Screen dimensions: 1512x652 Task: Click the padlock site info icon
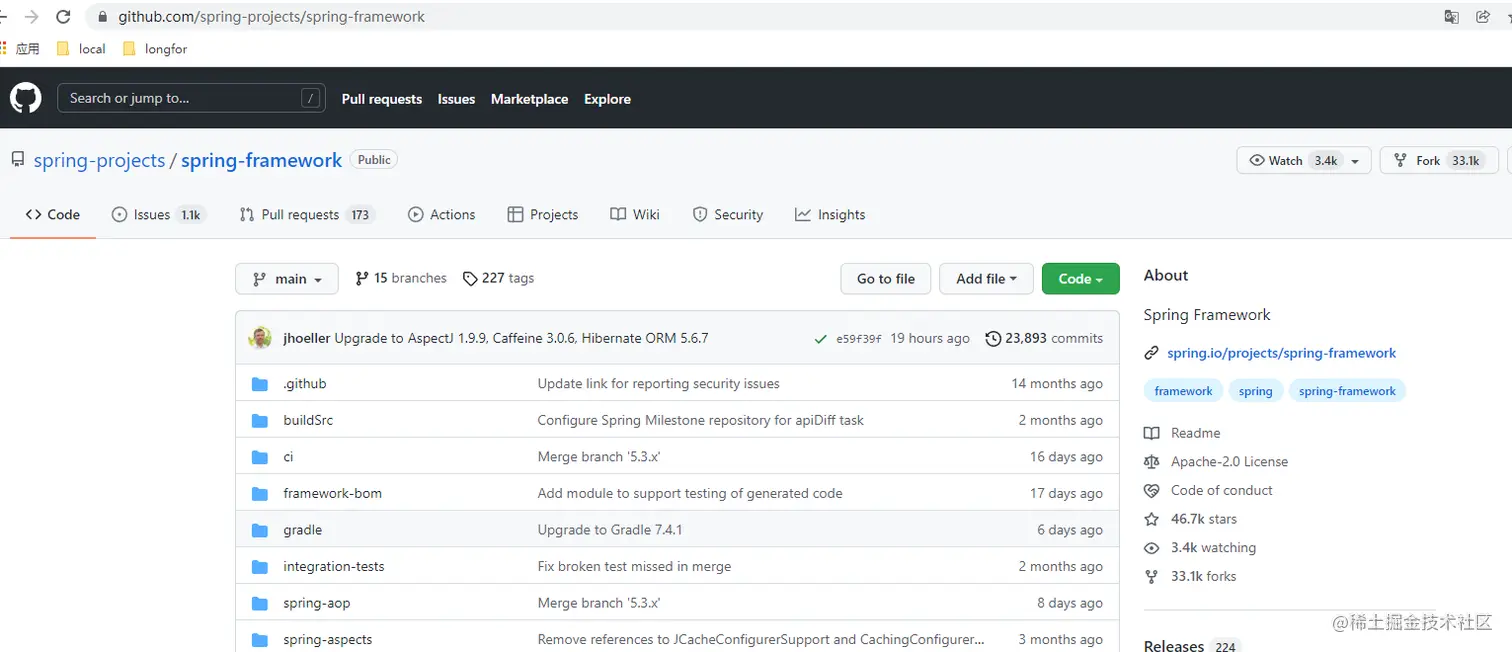(103, 17)
